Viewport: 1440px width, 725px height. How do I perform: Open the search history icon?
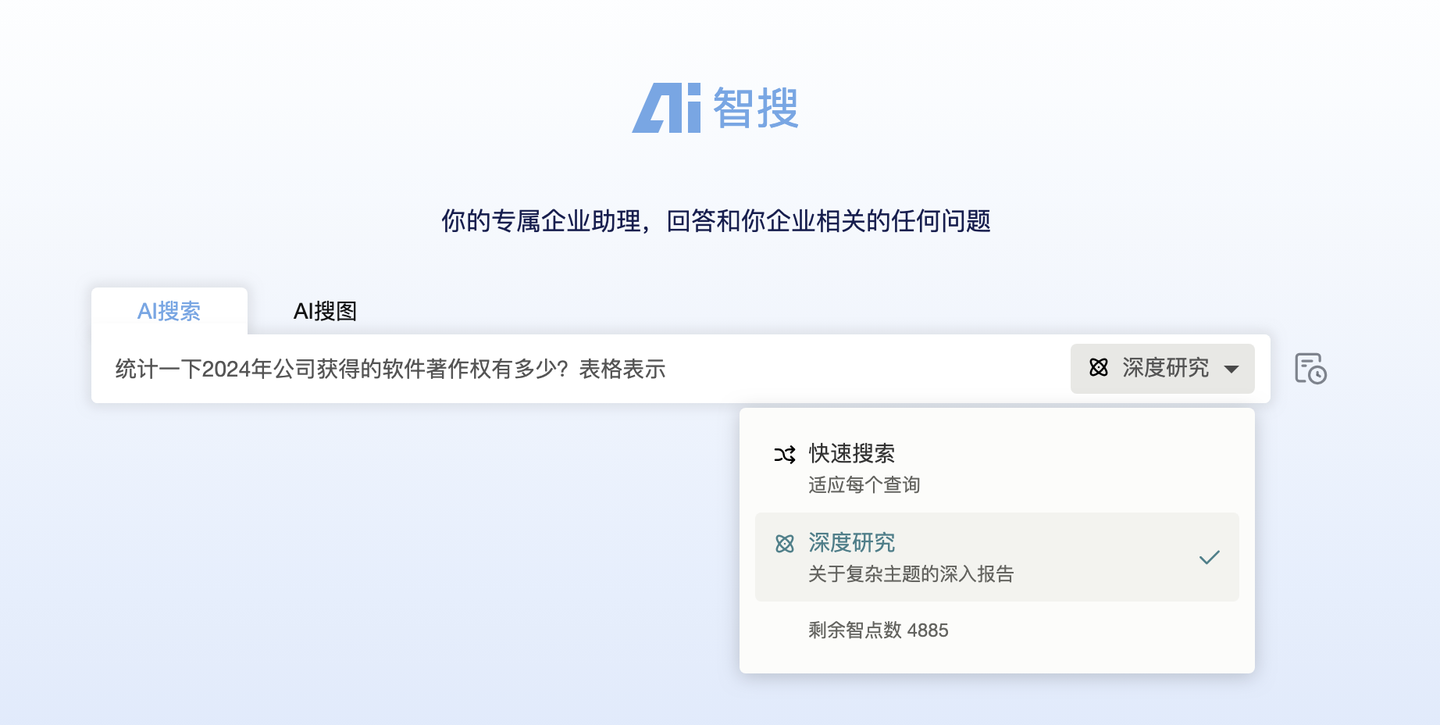[x=1310, y=368]
